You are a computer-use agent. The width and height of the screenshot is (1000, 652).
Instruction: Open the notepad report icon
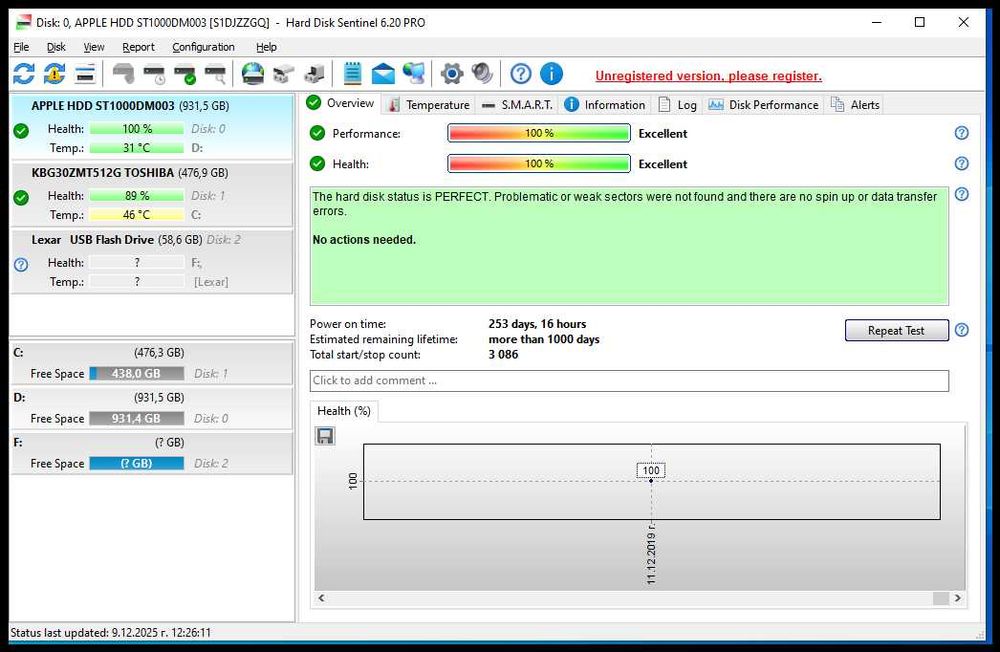tap(352, 74)
